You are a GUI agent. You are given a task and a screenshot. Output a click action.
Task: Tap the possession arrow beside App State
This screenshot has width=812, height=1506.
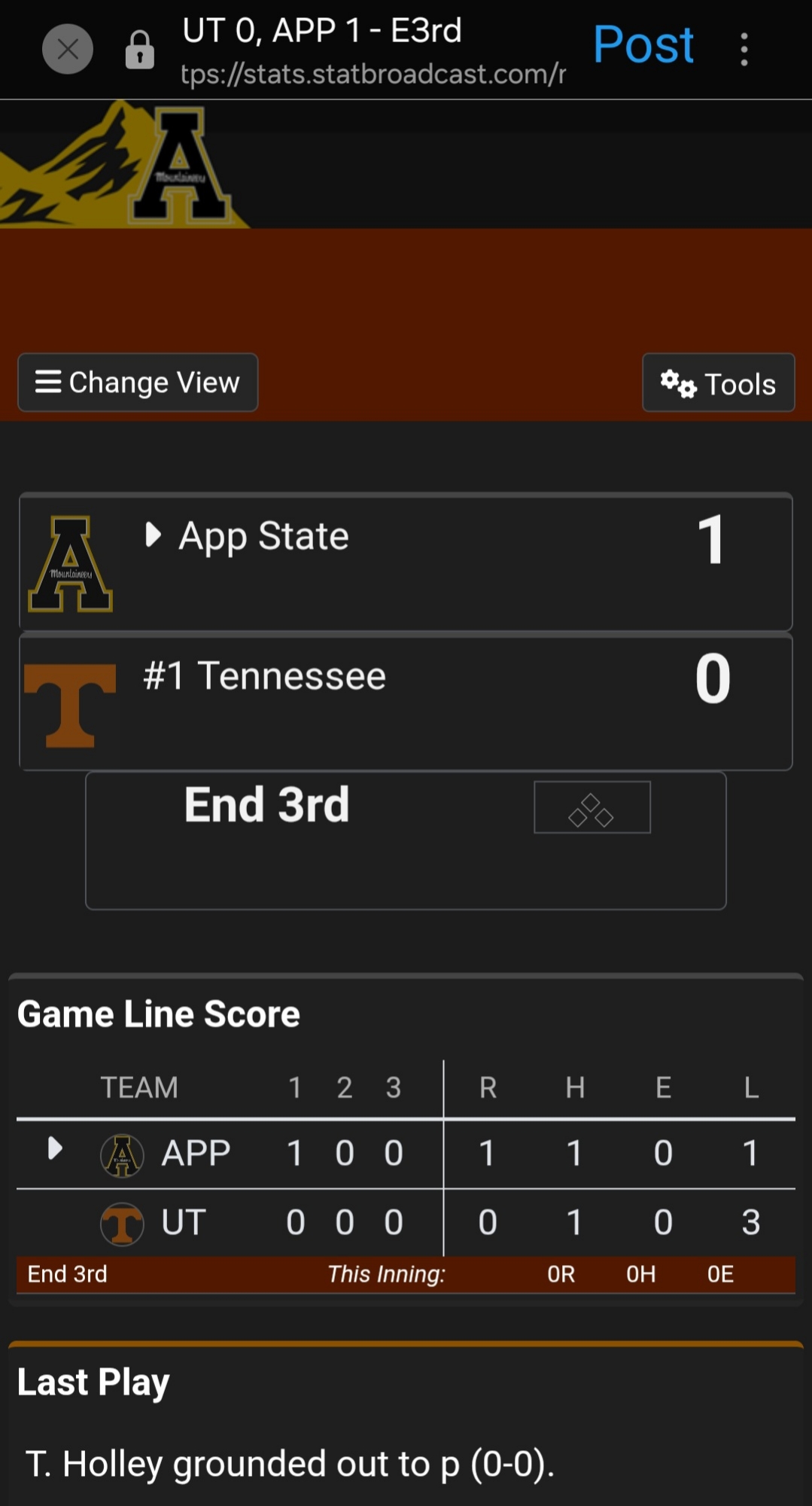click(x=153, y=535)
